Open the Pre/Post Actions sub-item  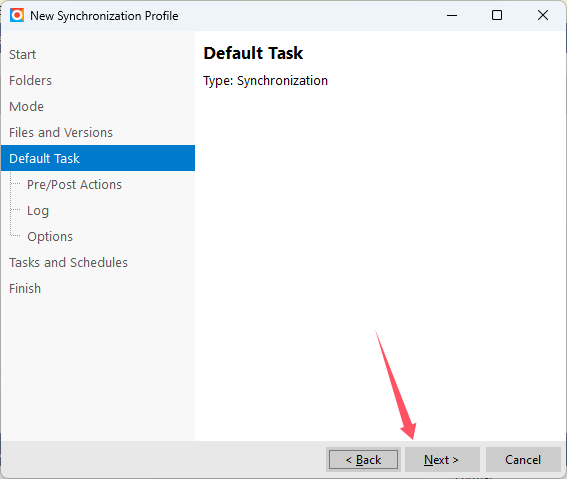pos(74,185)
